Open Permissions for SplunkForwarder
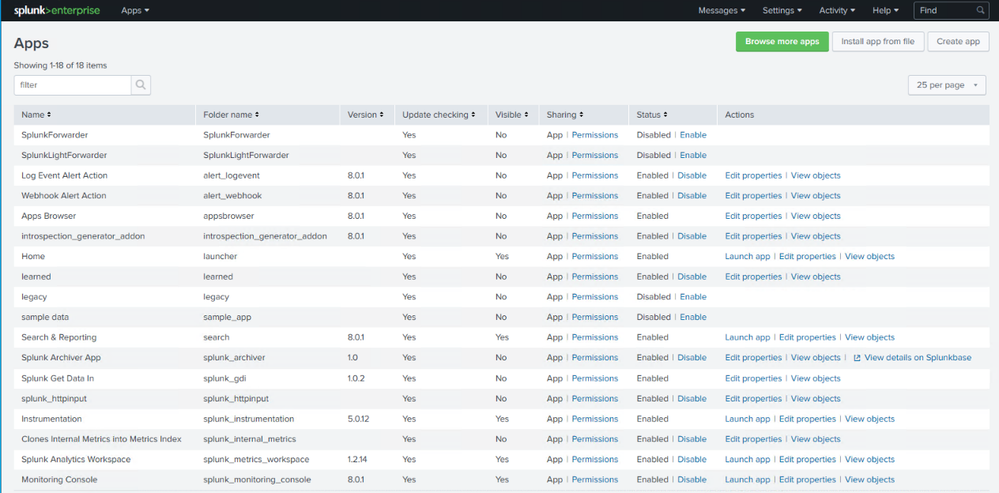 [x=595, y=135]
